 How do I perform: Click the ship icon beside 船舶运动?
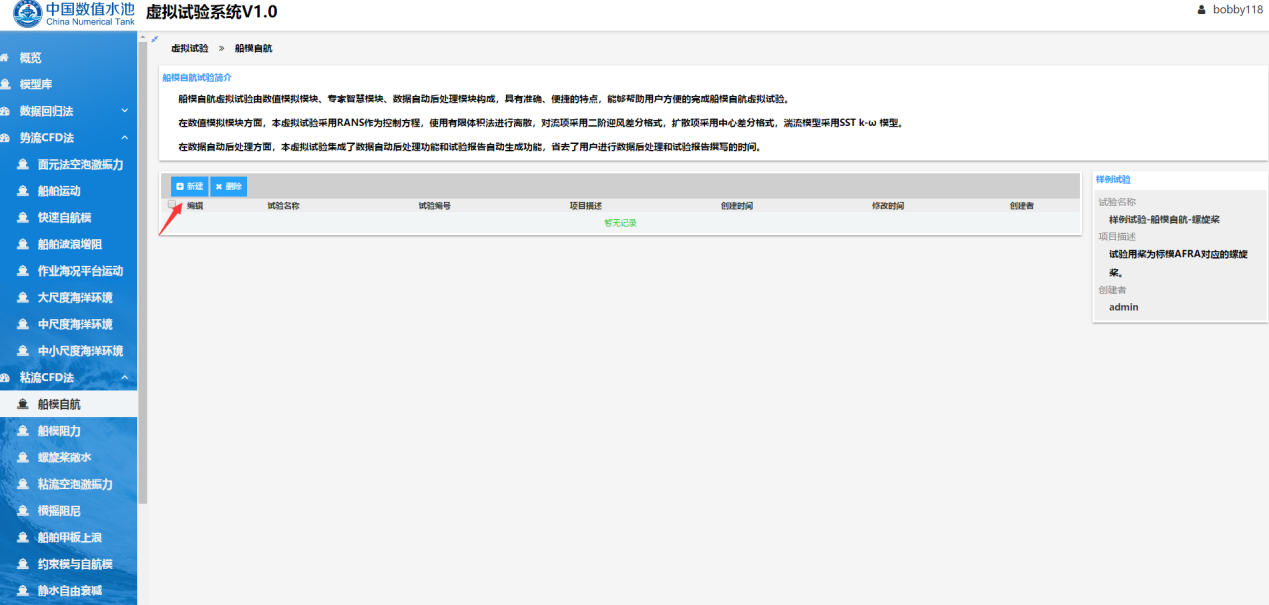coord(23,191)
